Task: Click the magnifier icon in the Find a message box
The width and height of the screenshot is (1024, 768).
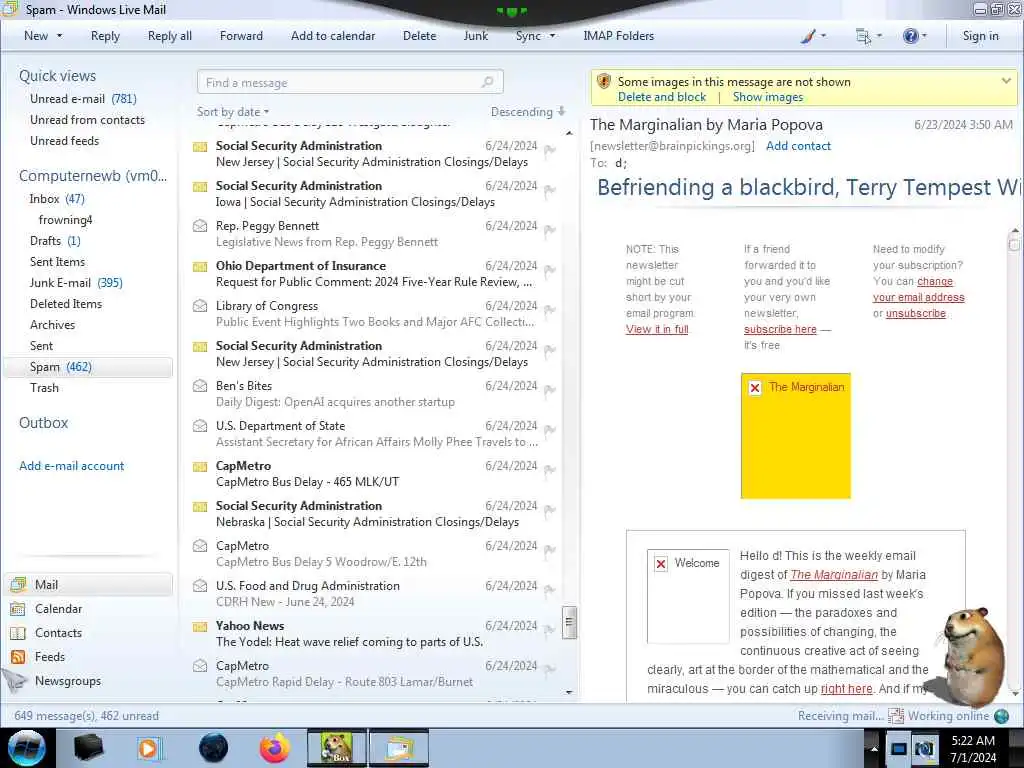Action: pyautogui.click(x=487, y=82)
